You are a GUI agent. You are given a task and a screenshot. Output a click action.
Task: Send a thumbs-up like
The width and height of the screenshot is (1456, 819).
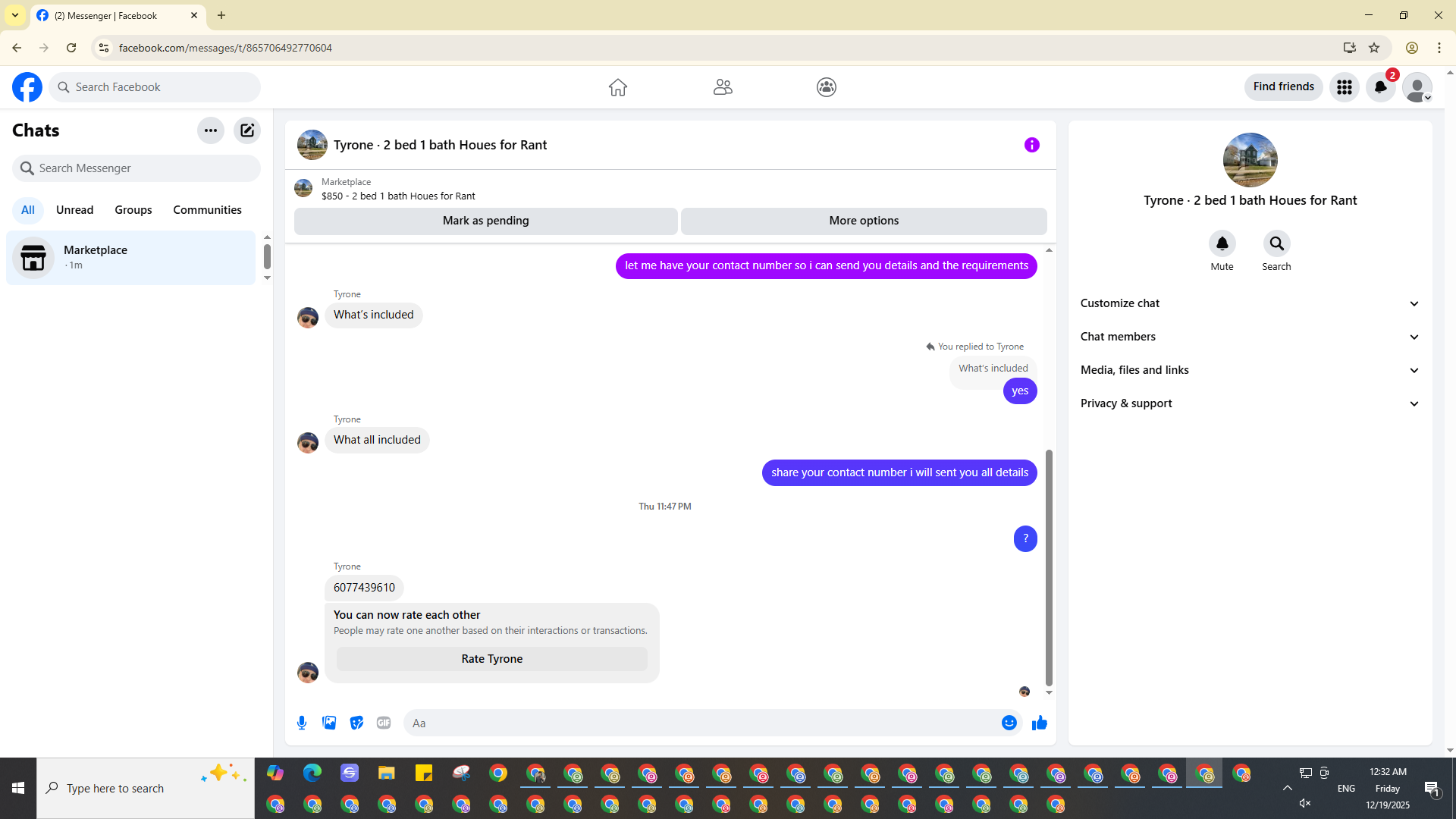1039,723
